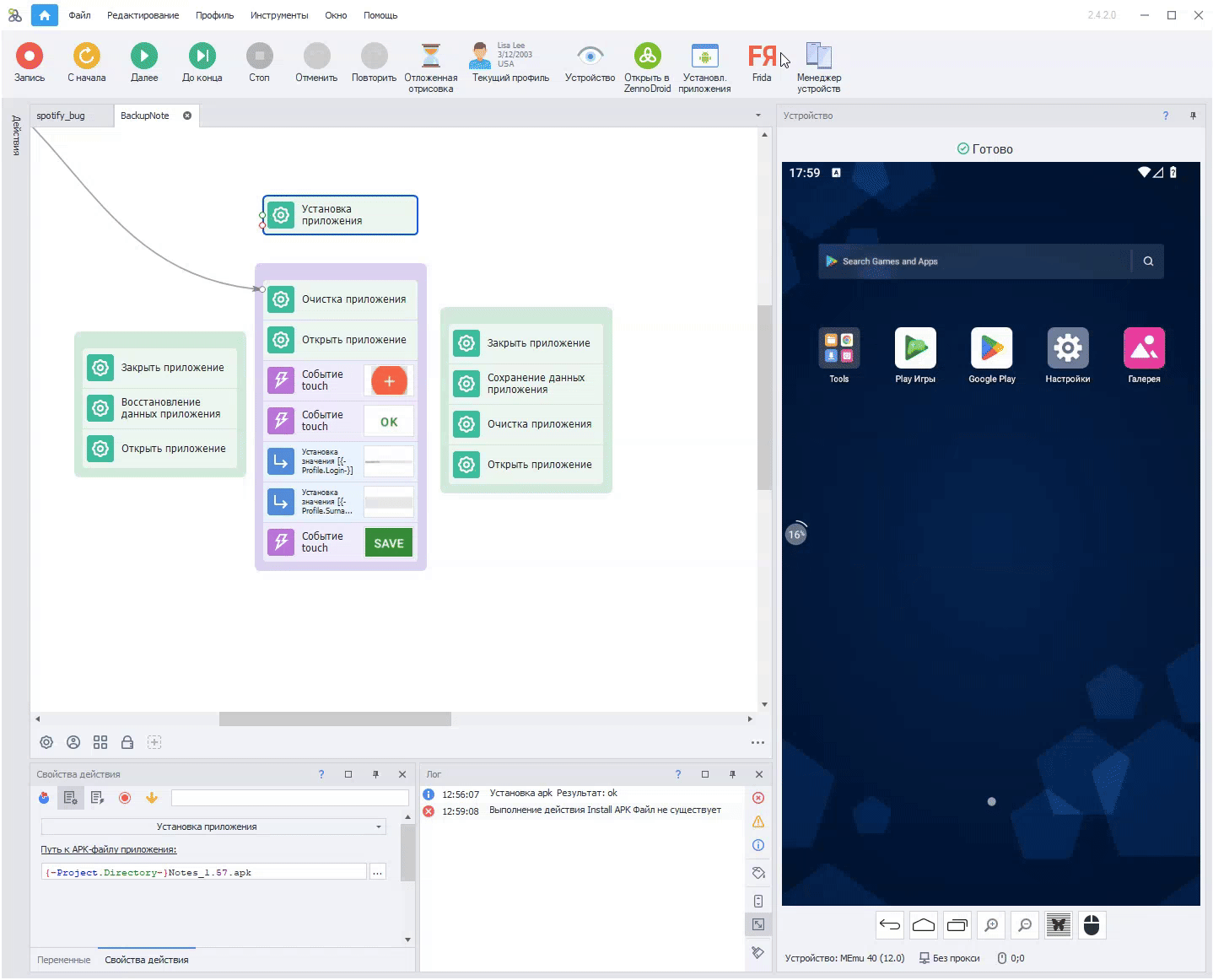Image resolution: width=1213 pixels, height=980 pixels.
Task: Go to home icon in title bar
Action: coord(45,15)
